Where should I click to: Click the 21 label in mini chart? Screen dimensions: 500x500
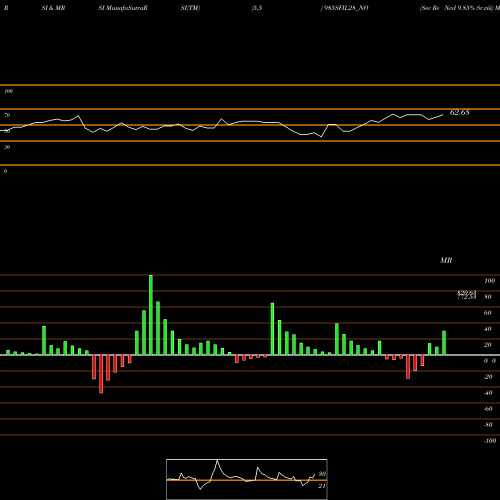tap(322, 486)
